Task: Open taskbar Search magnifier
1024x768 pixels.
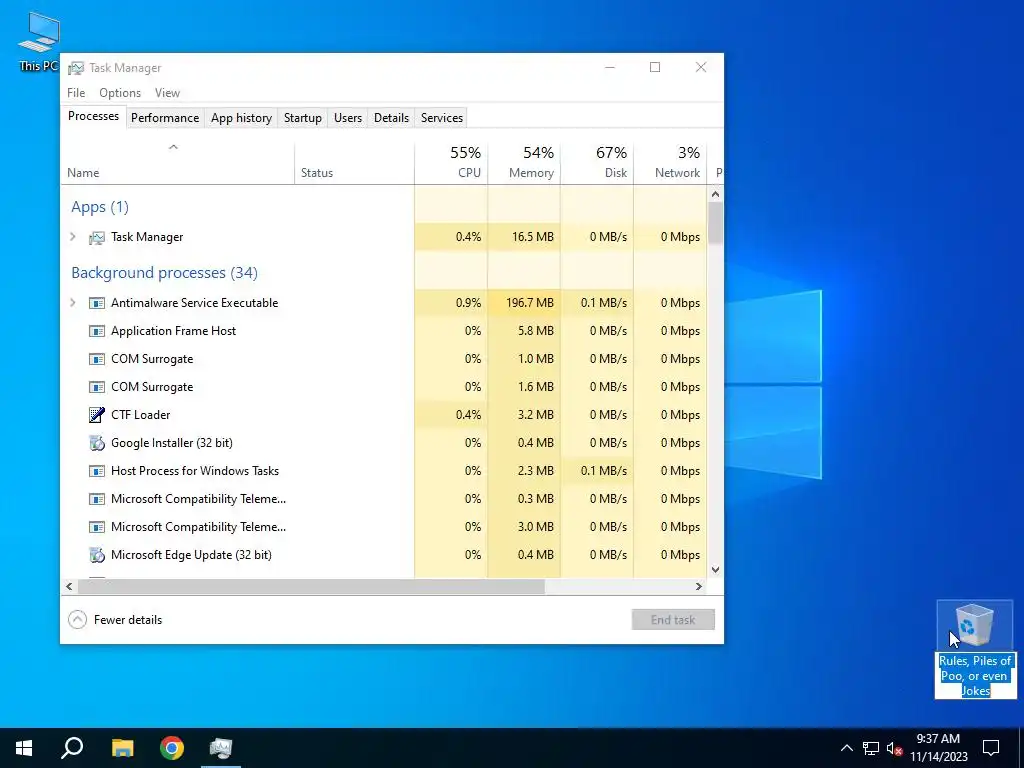Action: click(x=72, y=748)
